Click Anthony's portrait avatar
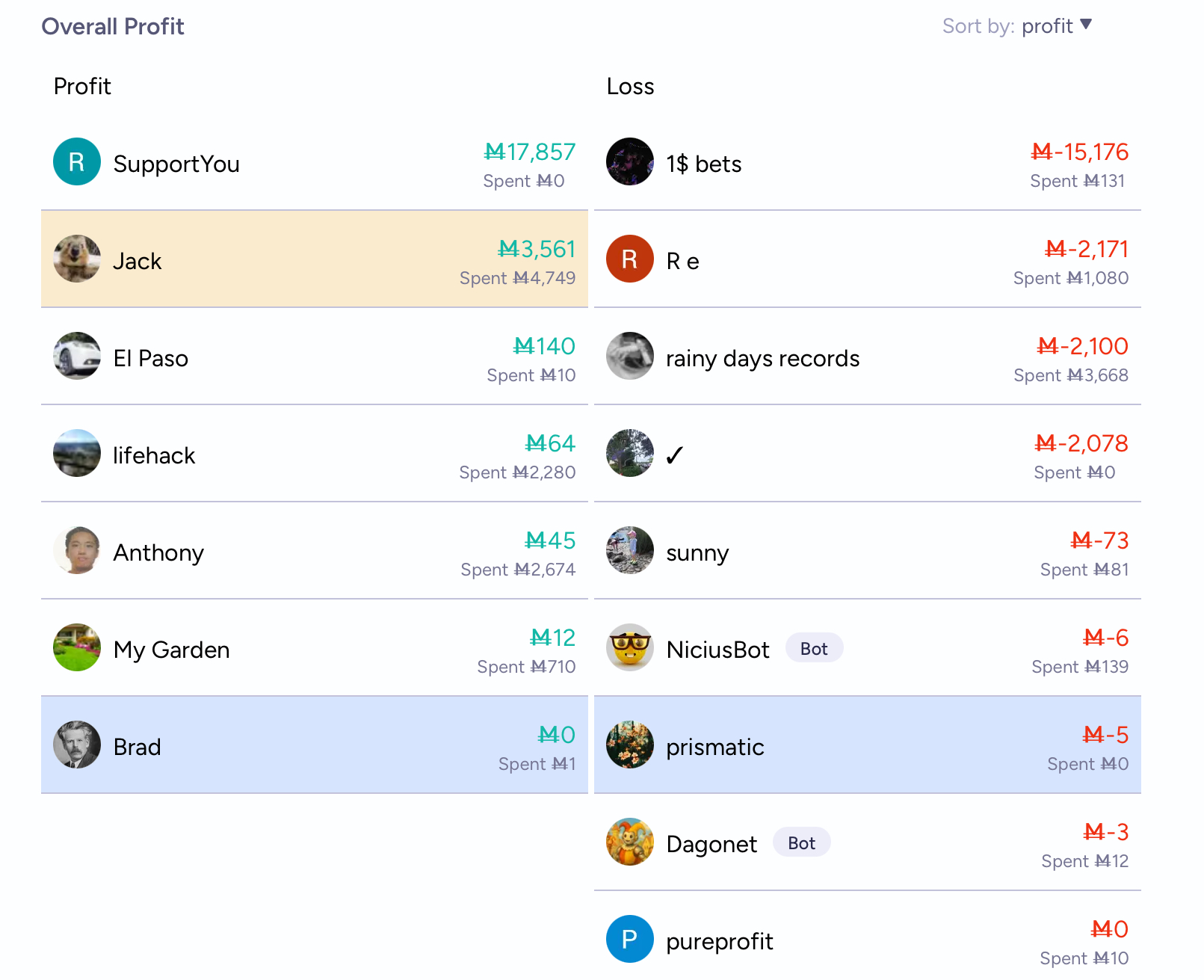The height and width of the screenshot is (980, 1204). click(77, 550)
